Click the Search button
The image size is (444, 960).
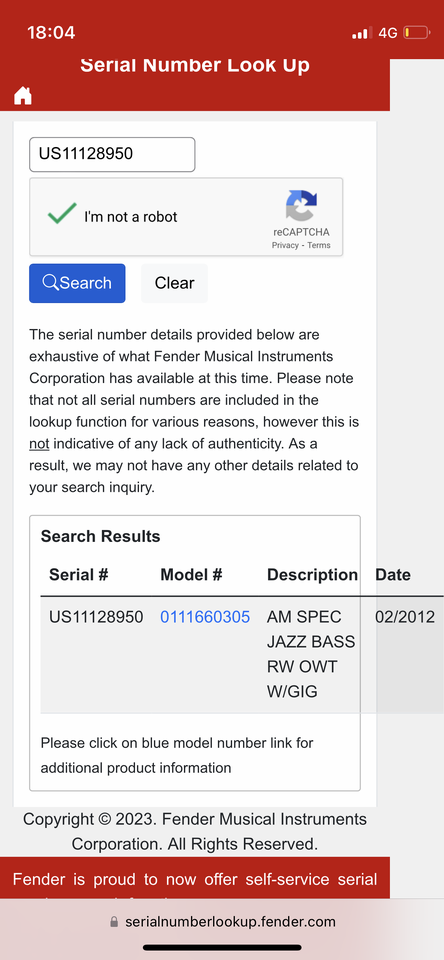[77, 283]
